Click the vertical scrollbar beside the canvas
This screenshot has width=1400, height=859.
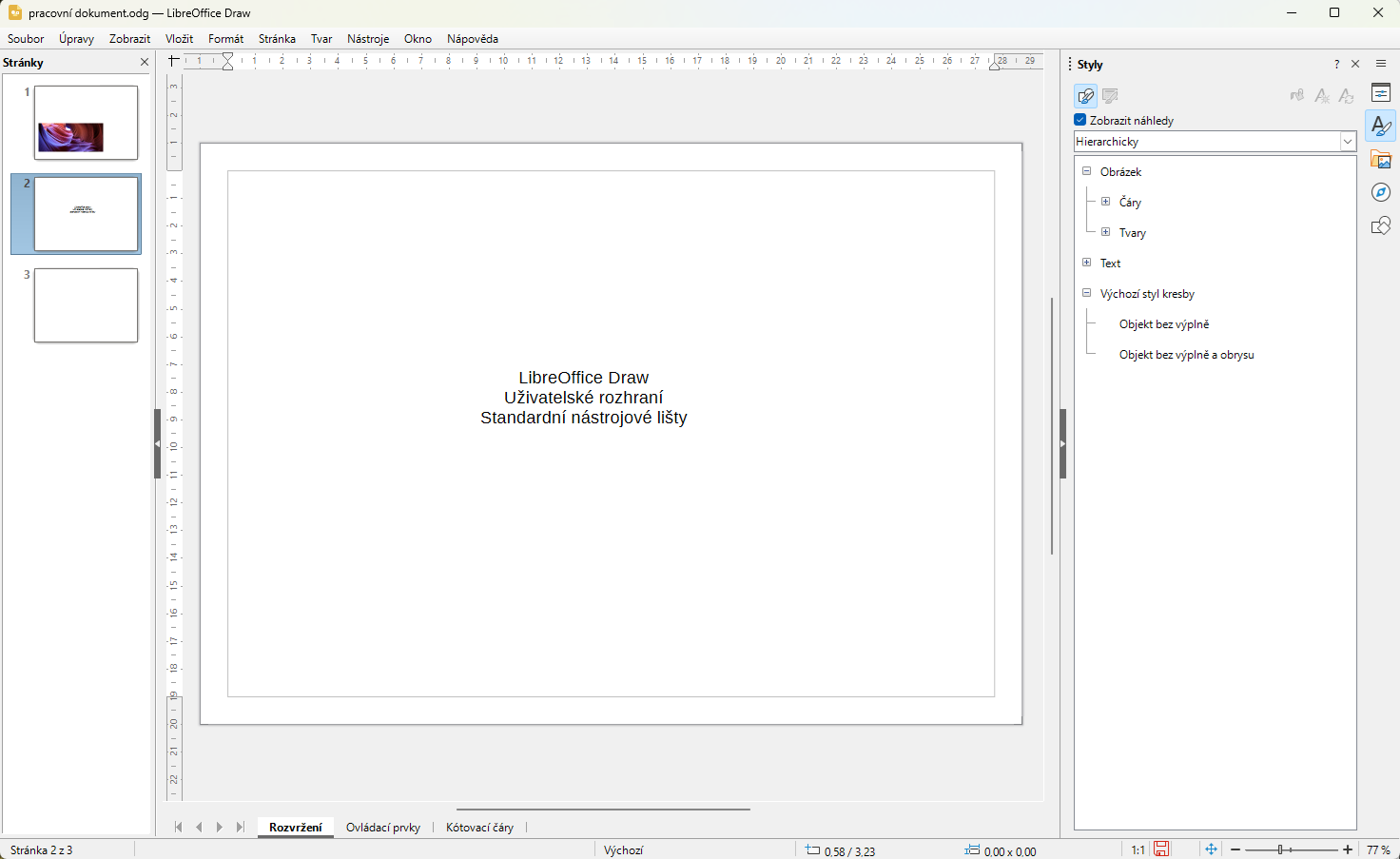point(1051,425)
